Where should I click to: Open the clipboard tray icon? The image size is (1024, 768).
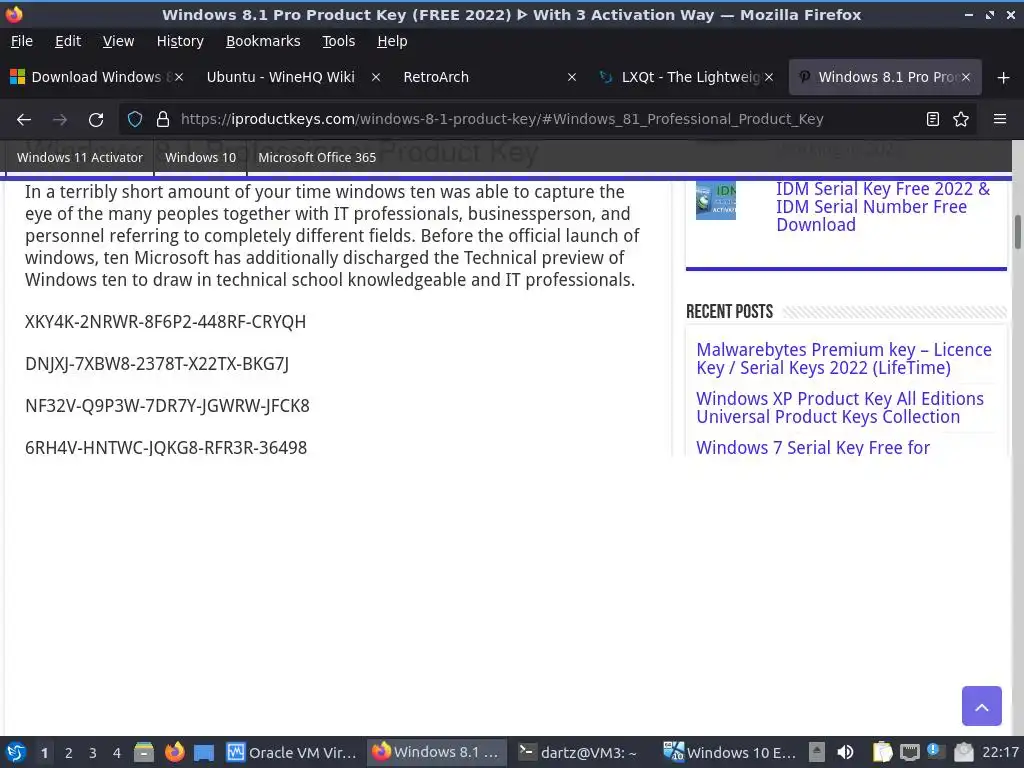coord(882,752)
